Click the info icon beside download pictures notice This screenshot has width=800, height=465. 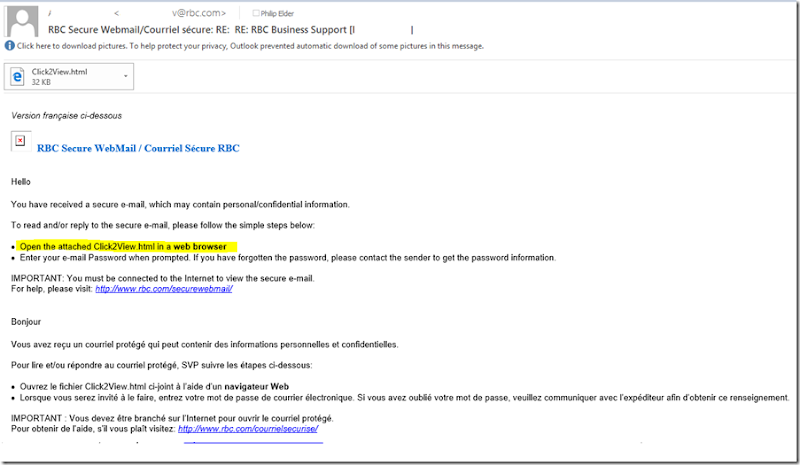[10, 45]
